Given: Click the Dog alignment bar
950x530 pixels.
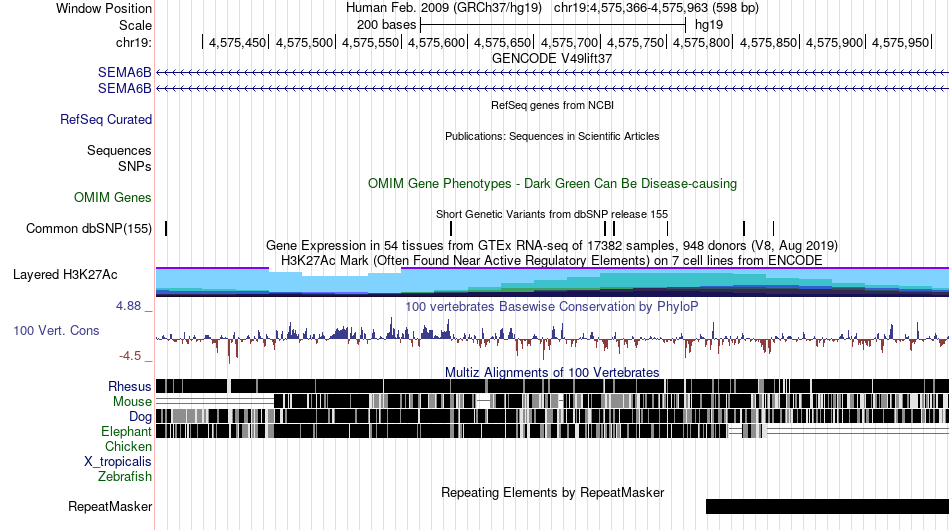Looking at the screenshot, I should point(553,416).
